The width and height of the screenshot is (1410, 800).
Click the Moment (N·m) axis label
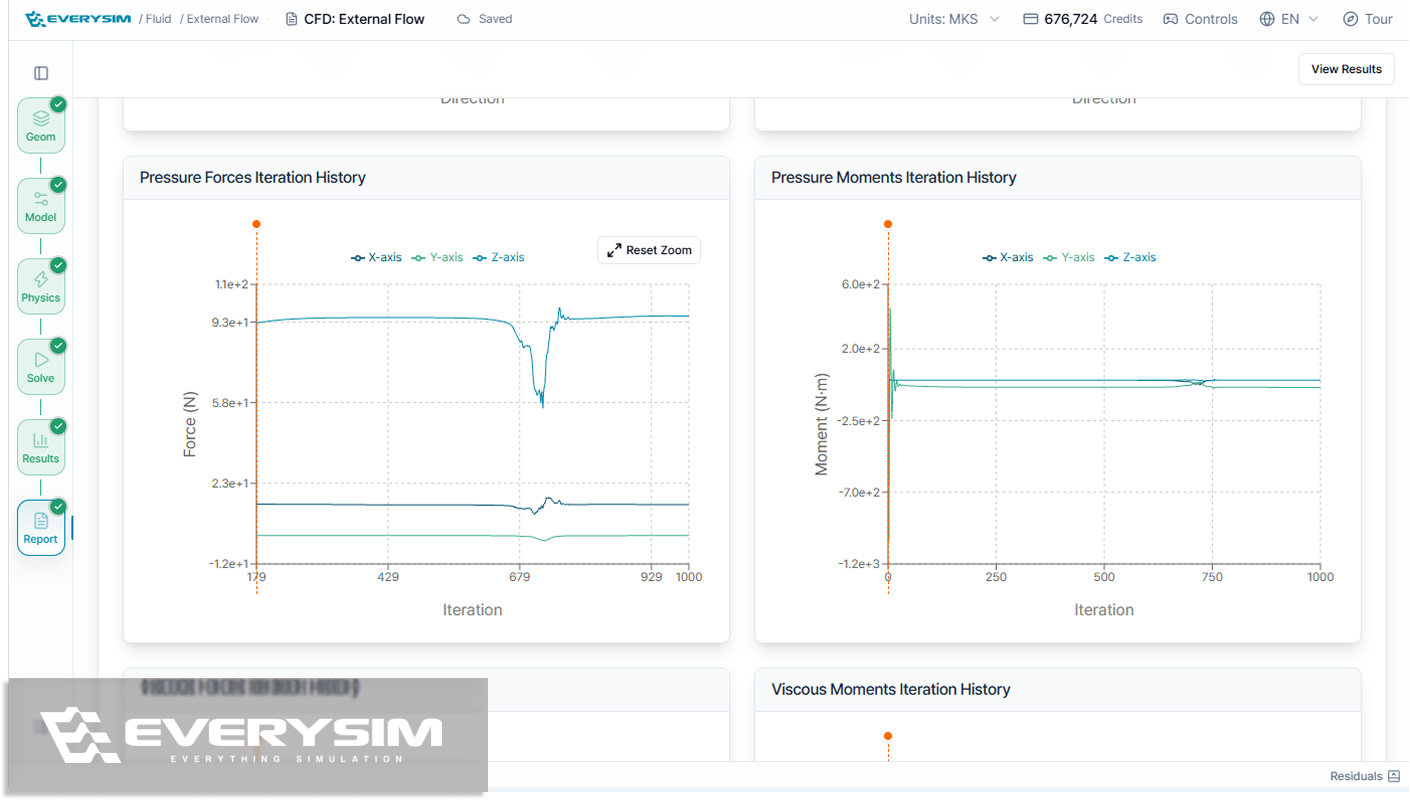822,424
